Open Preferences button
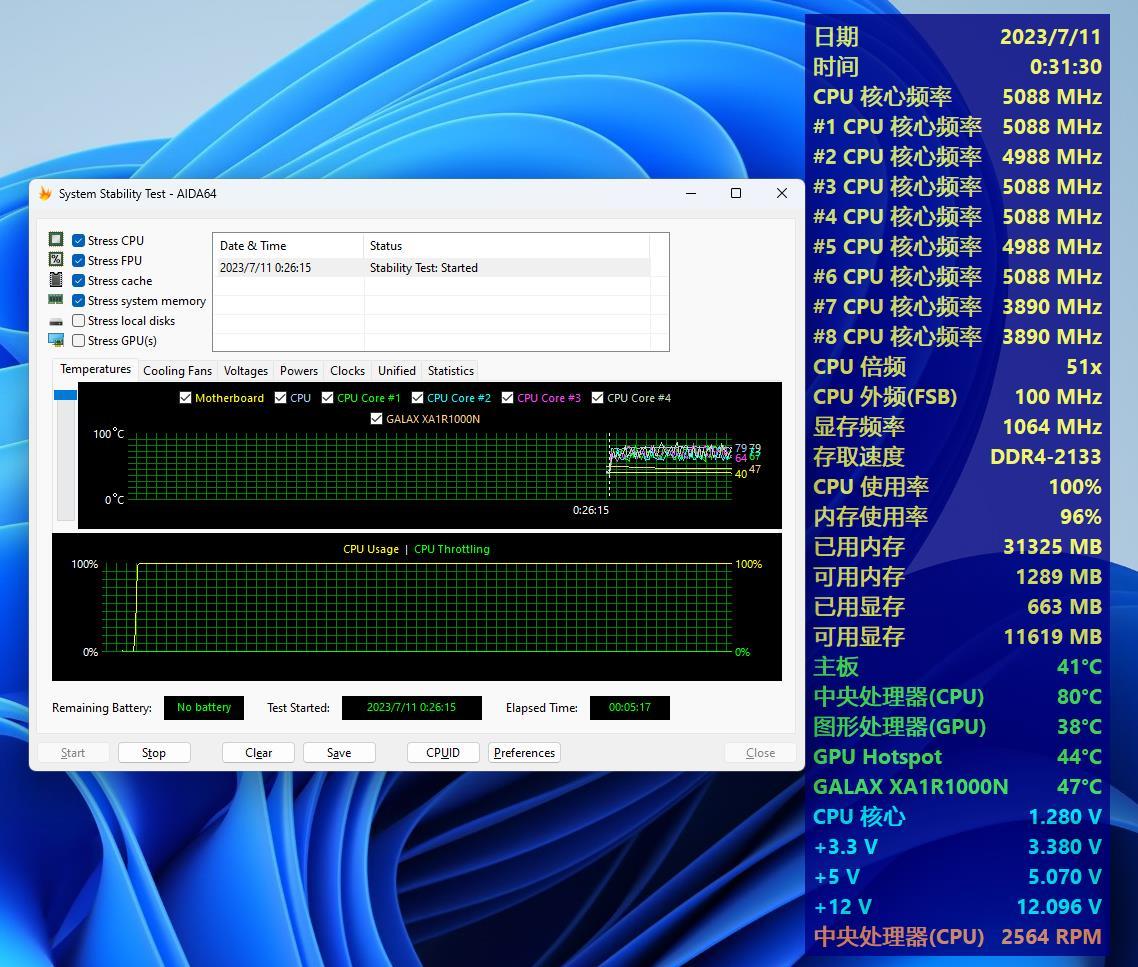This screenshot has height=967, width=1138. (524, 753)
